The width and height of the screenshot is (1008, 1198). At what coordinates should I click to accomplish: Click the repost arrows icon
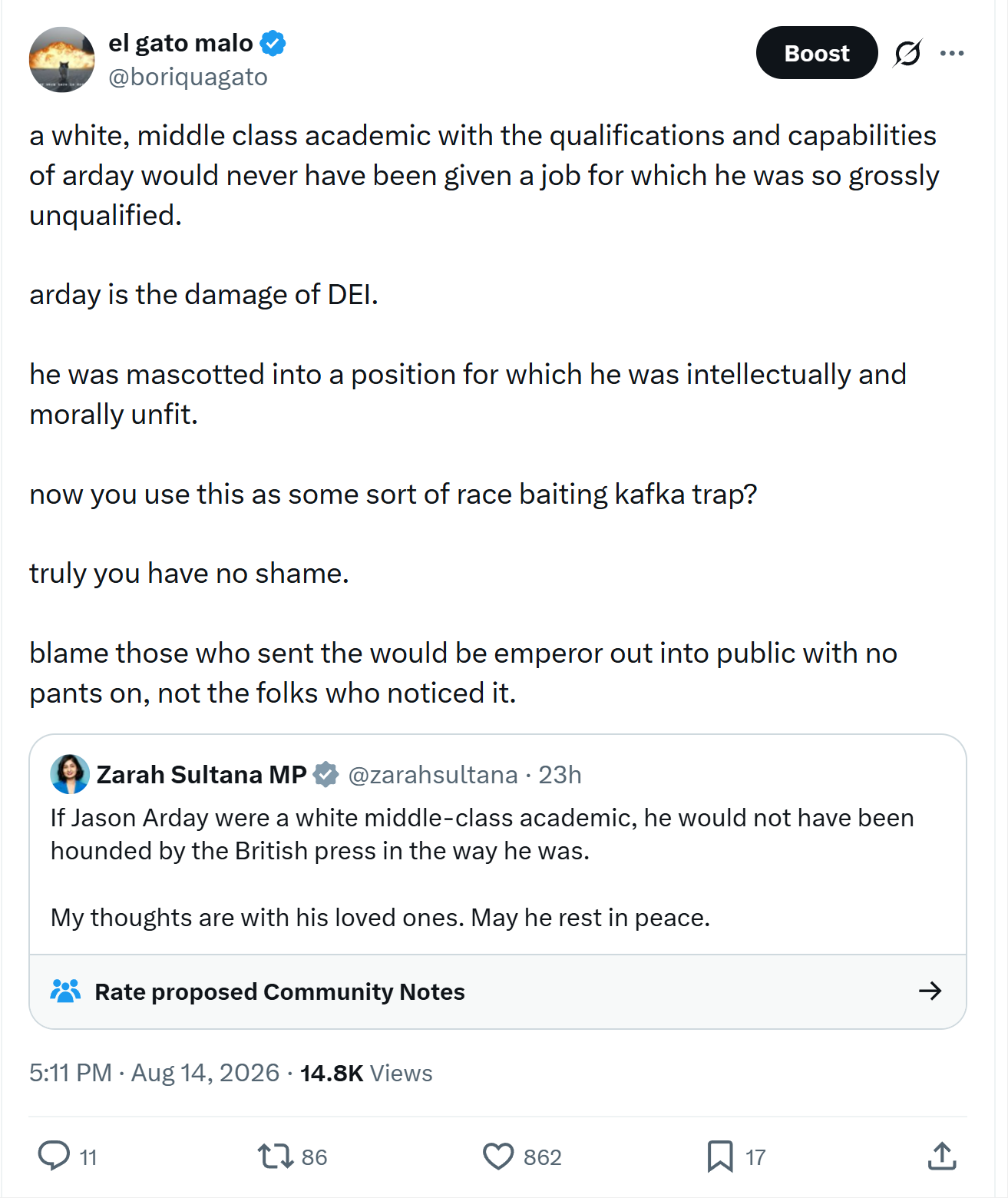point(275,1156)
